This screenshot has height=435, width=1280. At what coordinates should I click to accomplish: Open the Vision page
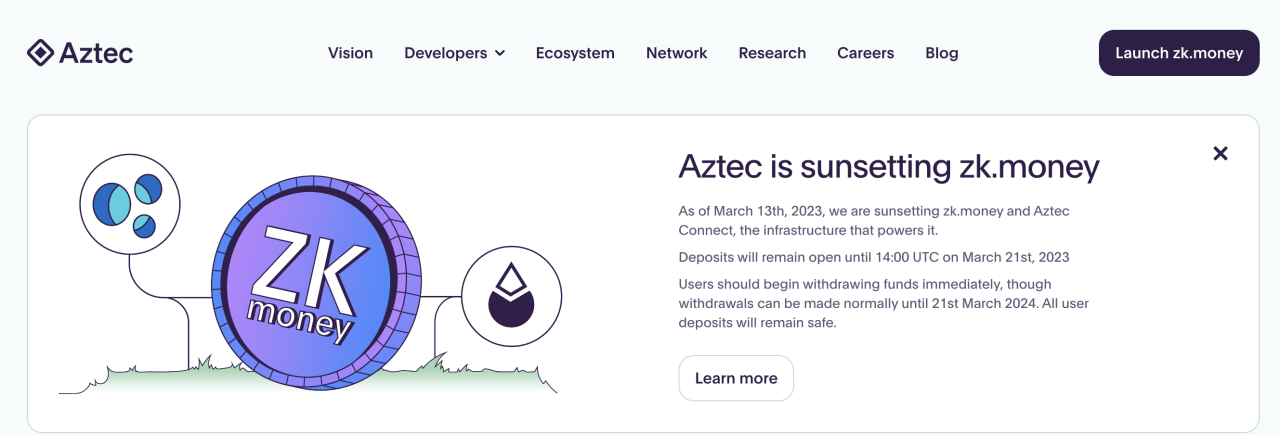[x=350, y=53]
